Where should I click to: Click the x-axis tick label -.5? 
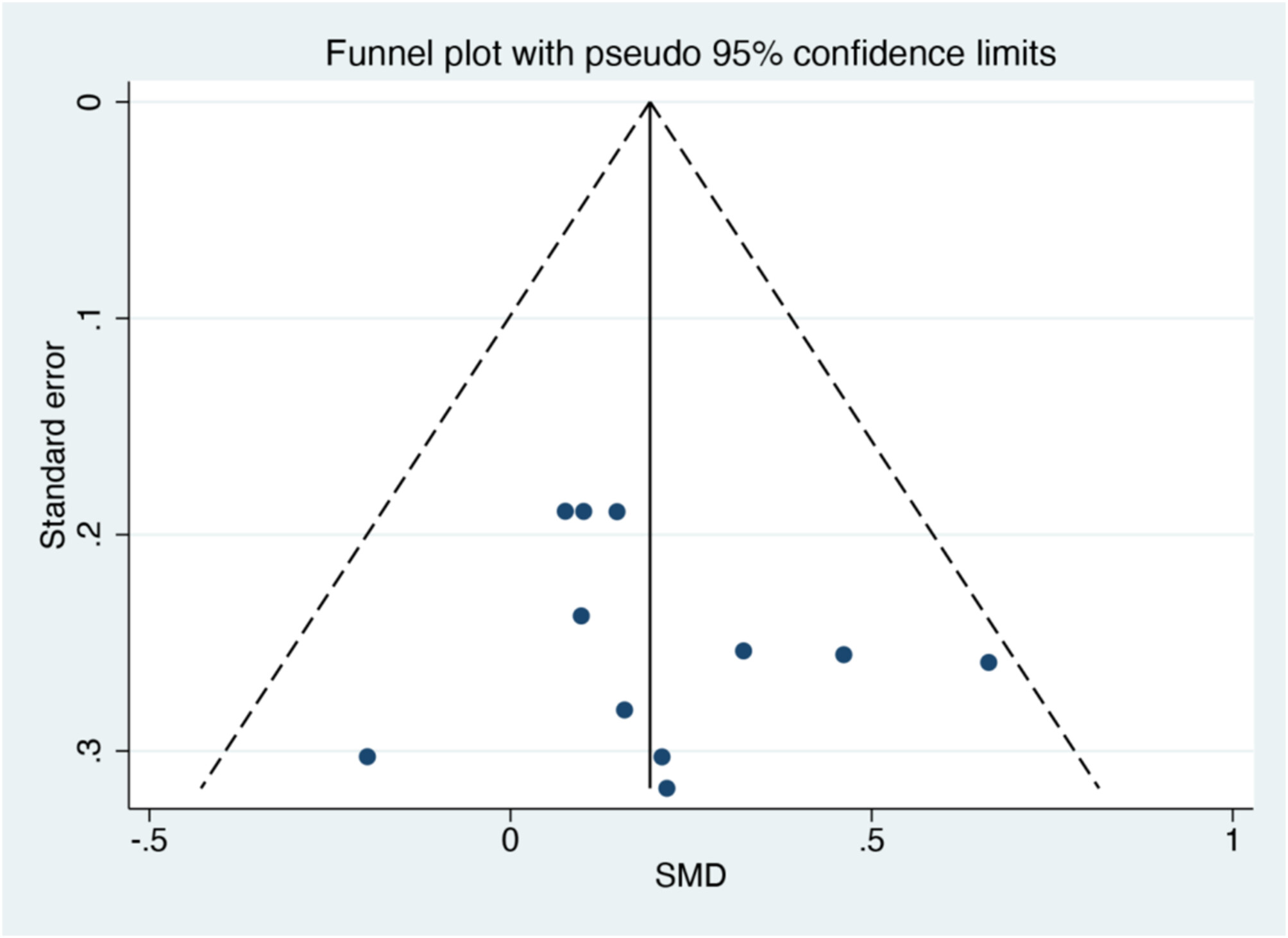[149, 840]
